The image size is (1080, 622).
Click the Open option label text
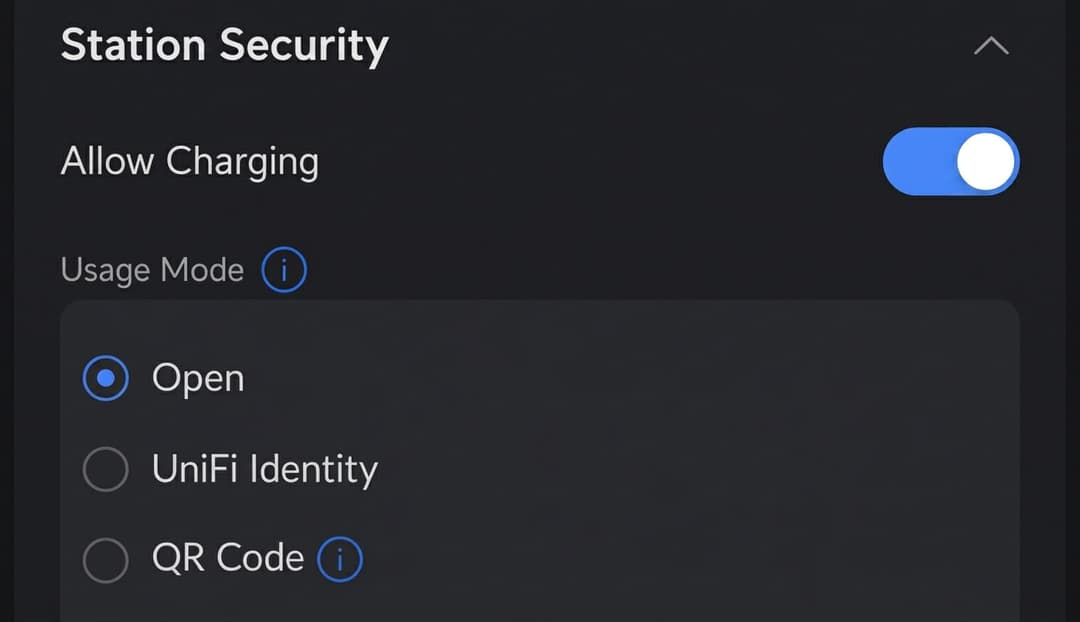[198, 379]
